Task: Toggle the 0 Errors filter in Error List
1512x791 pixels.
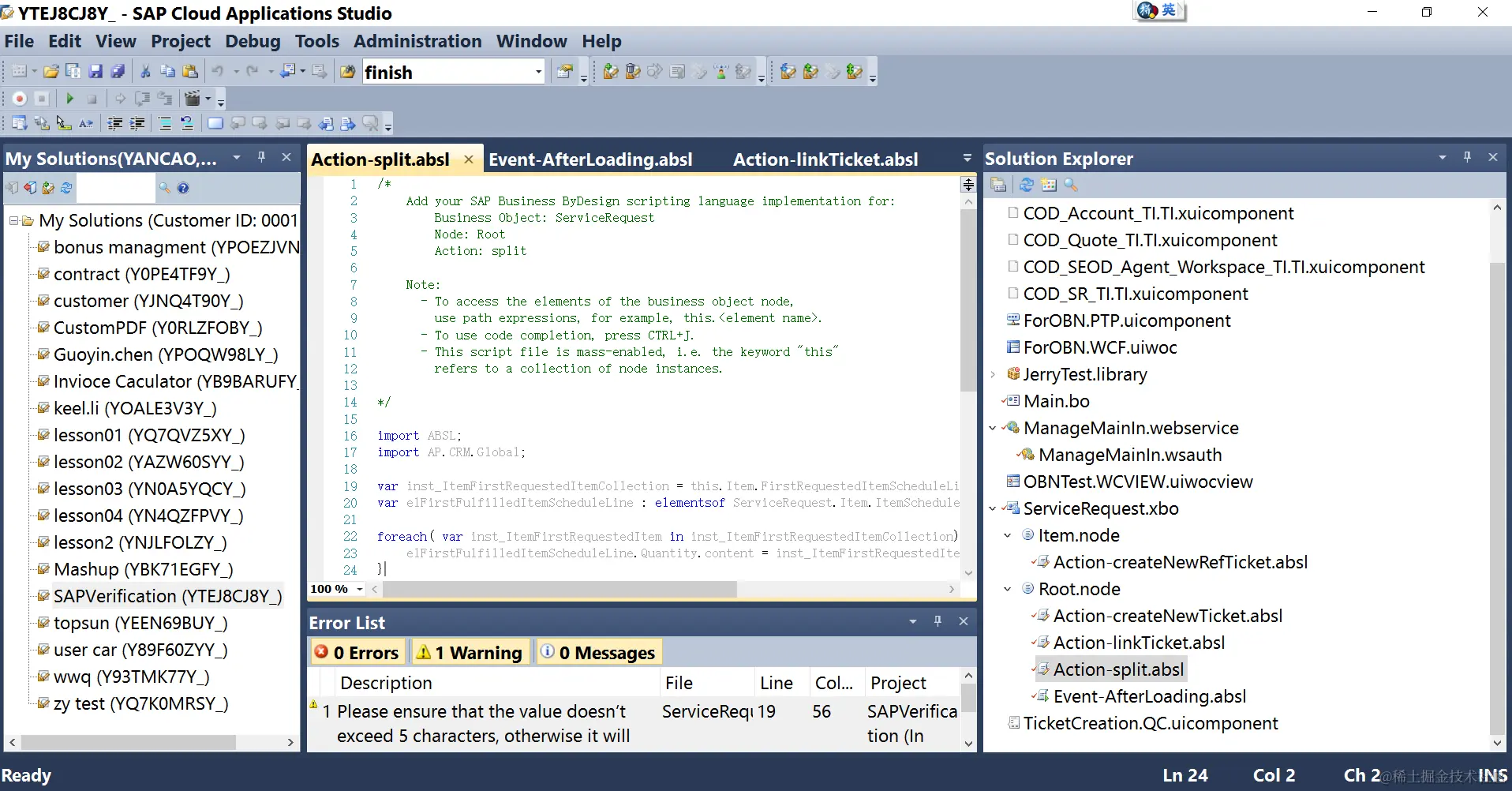Action: (357, 653)
